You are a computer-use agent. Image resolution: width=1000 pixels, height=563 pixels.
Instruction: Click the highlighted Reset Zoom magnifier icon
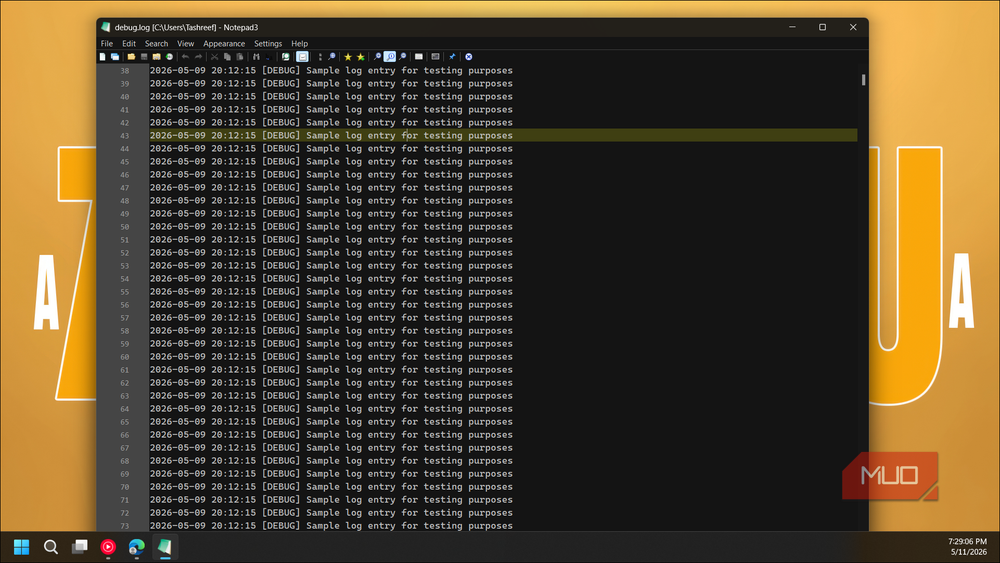pyautogui.click(x=390, y=57)
